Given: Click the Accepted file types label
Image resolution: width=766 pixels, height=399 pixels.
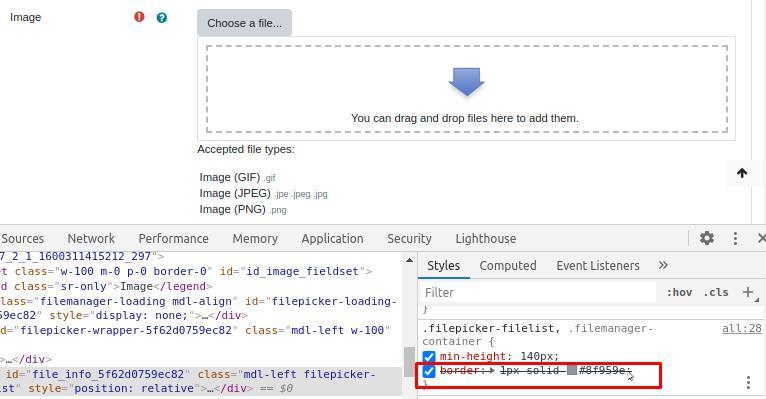Looking at the screenshot, I should 246,149.
